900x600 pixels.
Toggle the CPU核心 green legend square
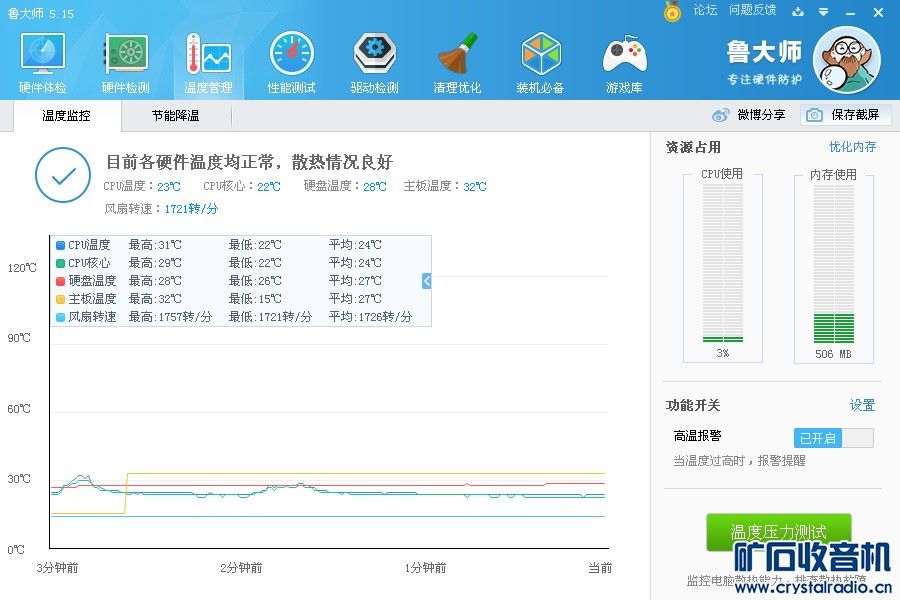(60, 263)
